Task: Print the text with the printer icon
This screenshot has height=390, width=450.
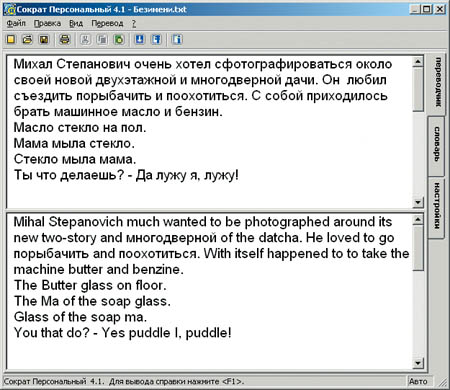Action: pos(65,40)
